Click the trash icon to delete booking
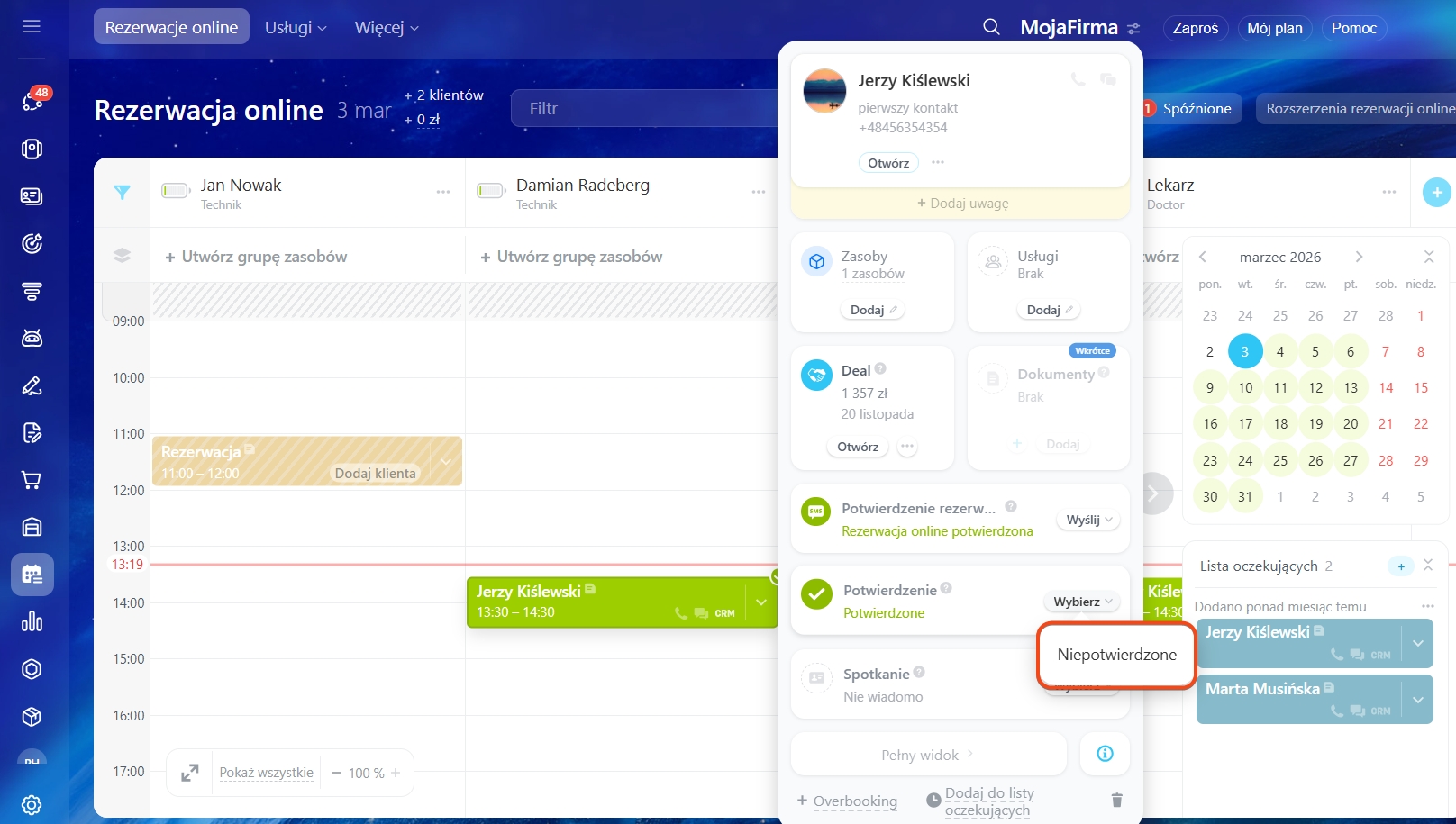The image size is (1456, 824). pos(1116,800)
